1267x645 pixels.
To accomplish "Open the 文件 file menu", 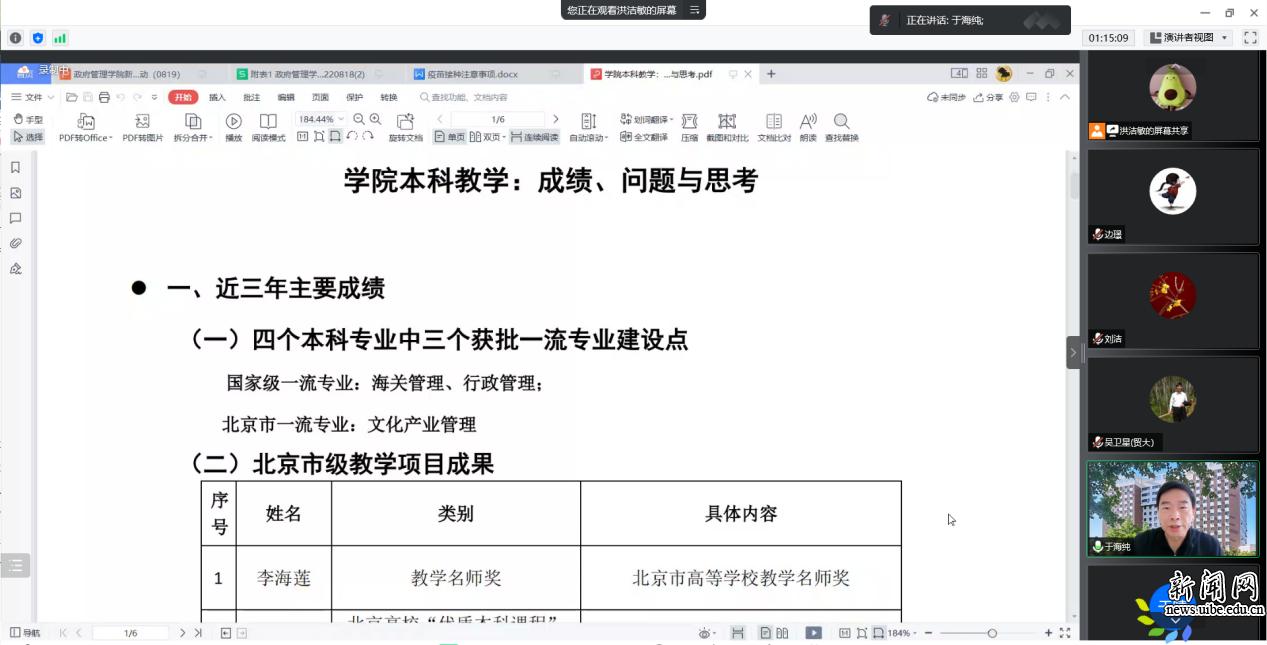I will click(x=33, y=97).
